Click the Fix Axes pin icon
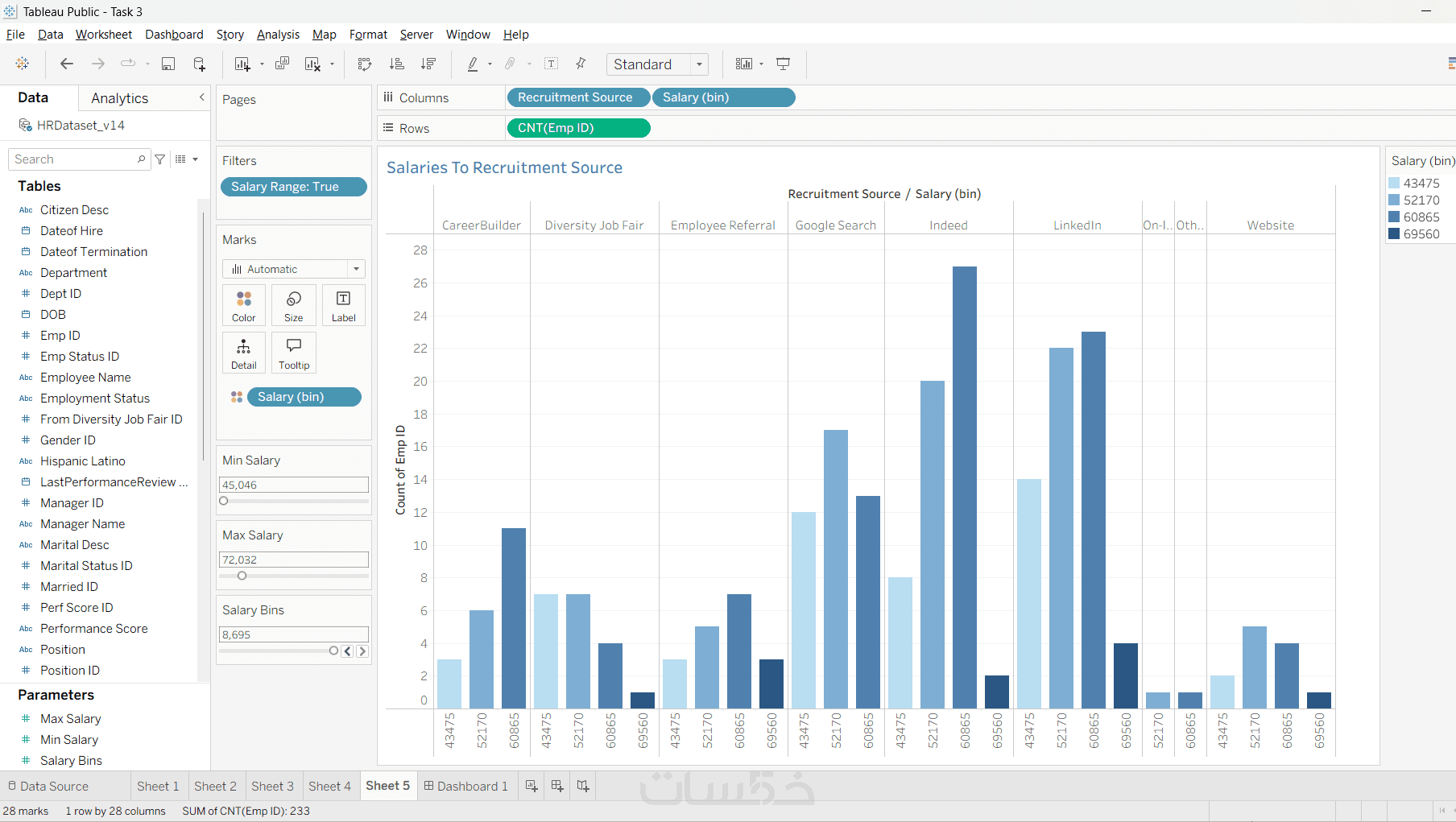The height and width of the screenshot is (822, 1456). pyautogui.click(x=581, y=64)
